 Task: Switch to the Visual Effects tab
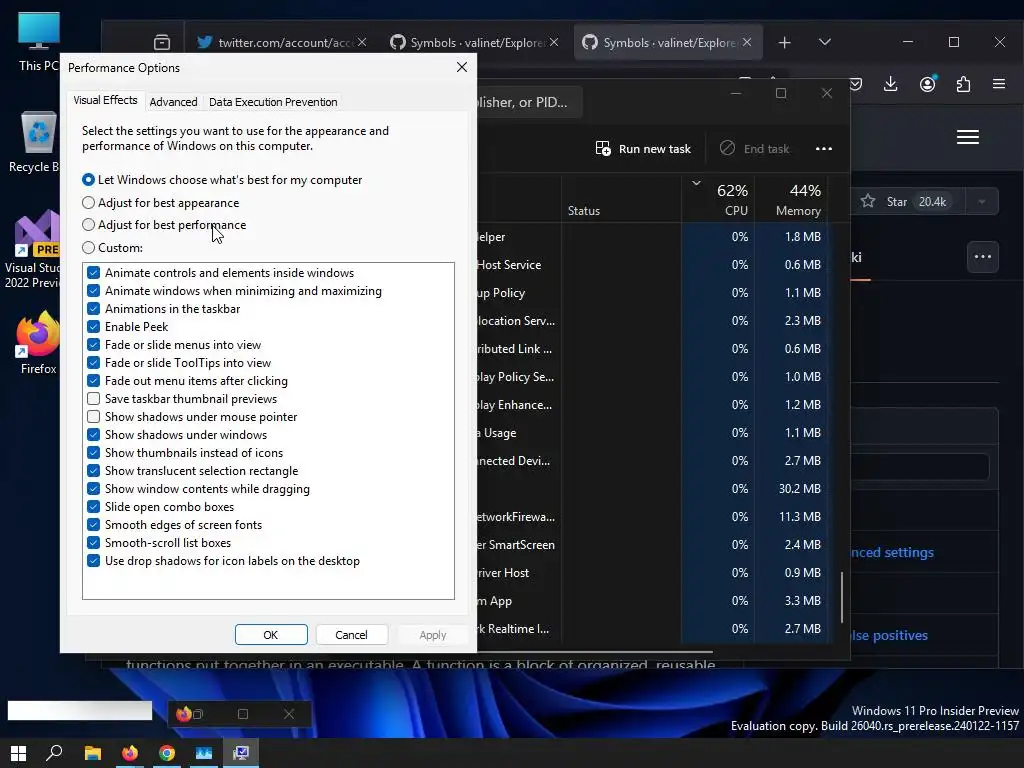105,100
